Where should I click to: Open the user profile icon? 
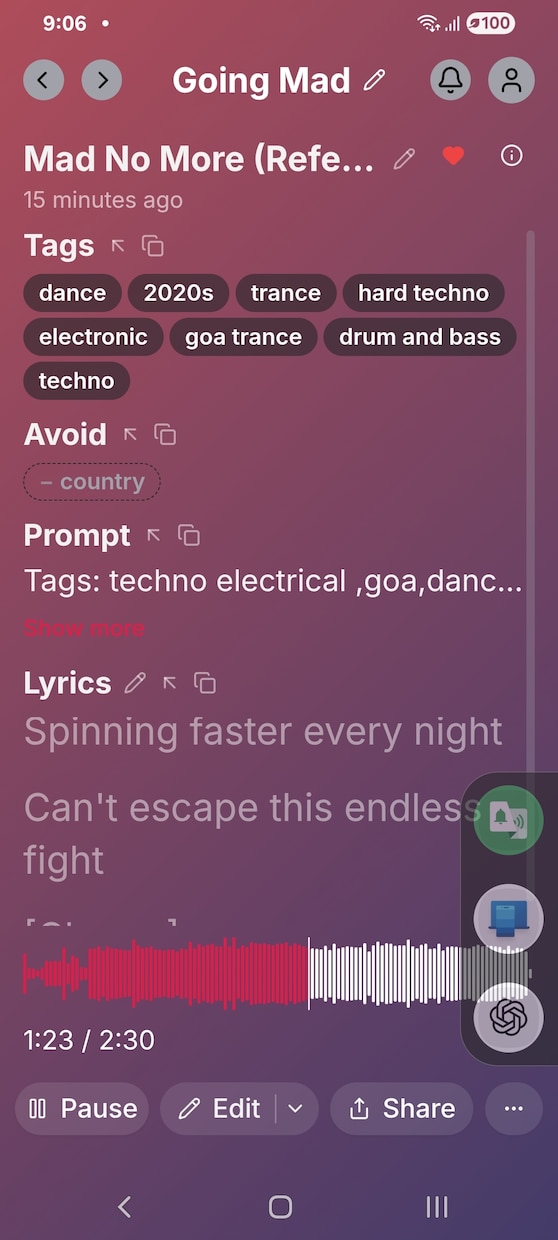coord(511,80)
